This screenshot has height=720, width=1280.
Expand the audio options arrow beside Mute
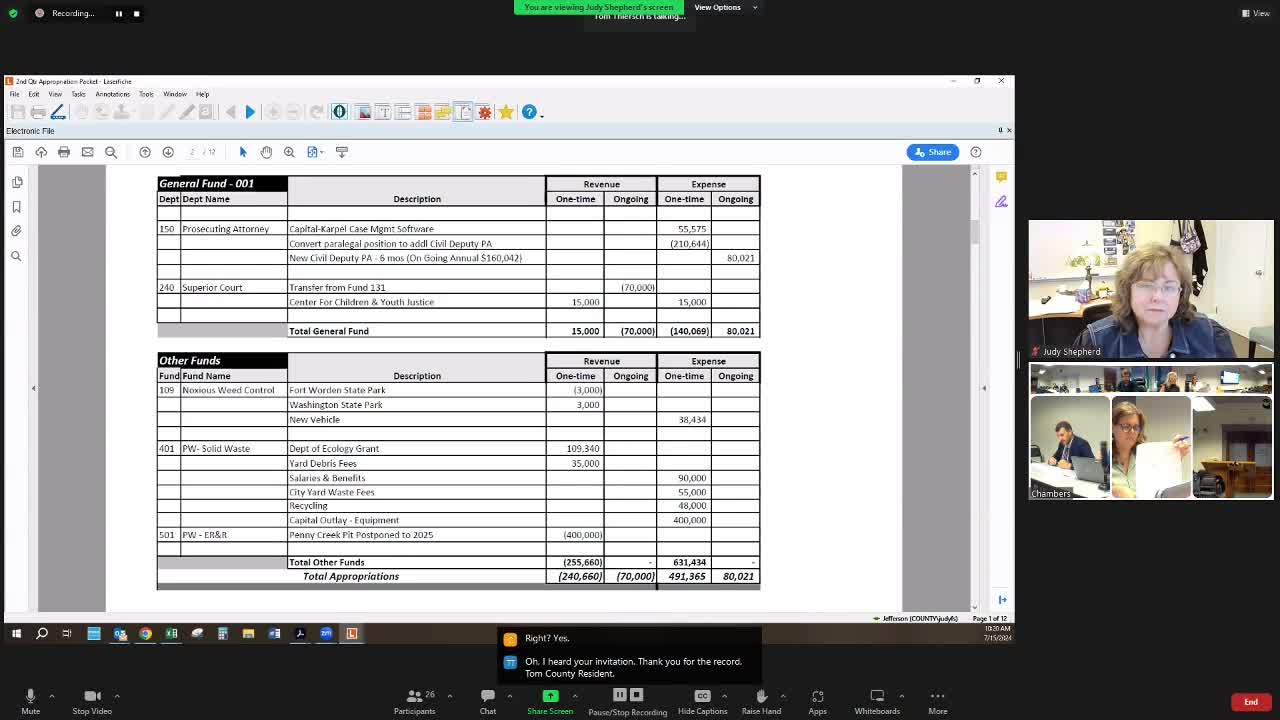51,696
